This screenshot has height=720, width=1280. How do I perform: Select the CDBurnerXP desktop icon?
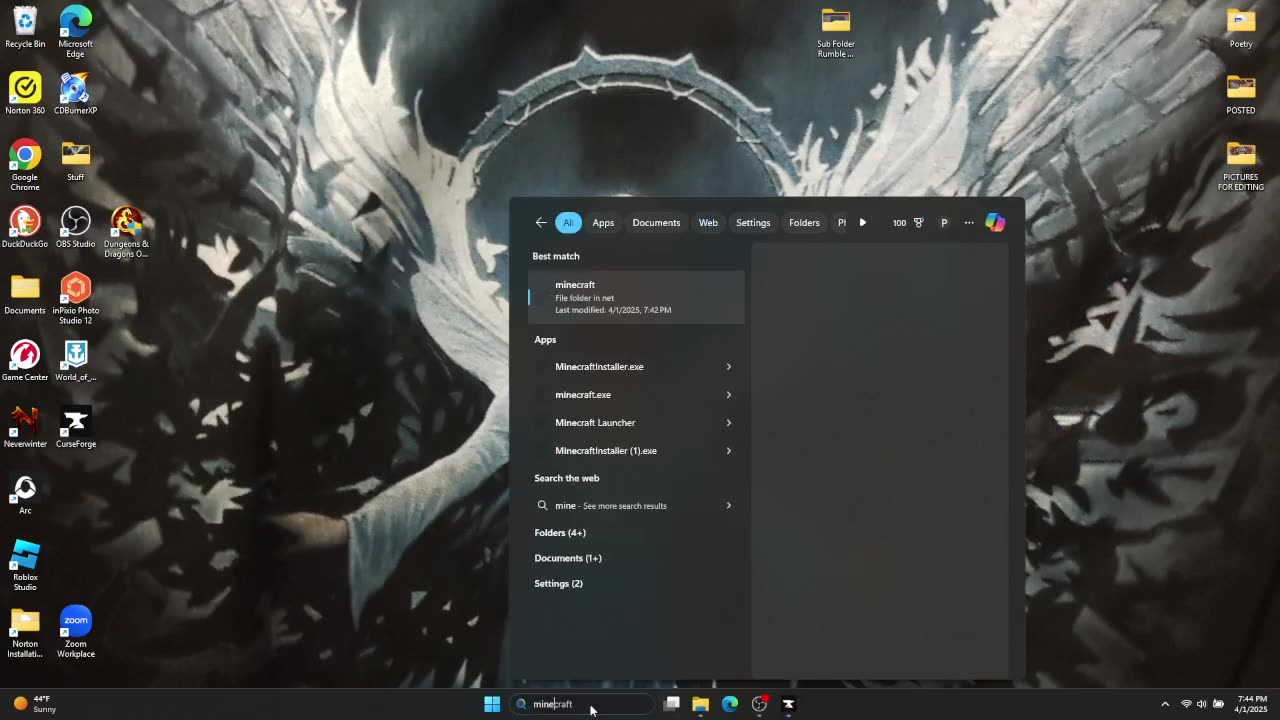coord(75,94)
